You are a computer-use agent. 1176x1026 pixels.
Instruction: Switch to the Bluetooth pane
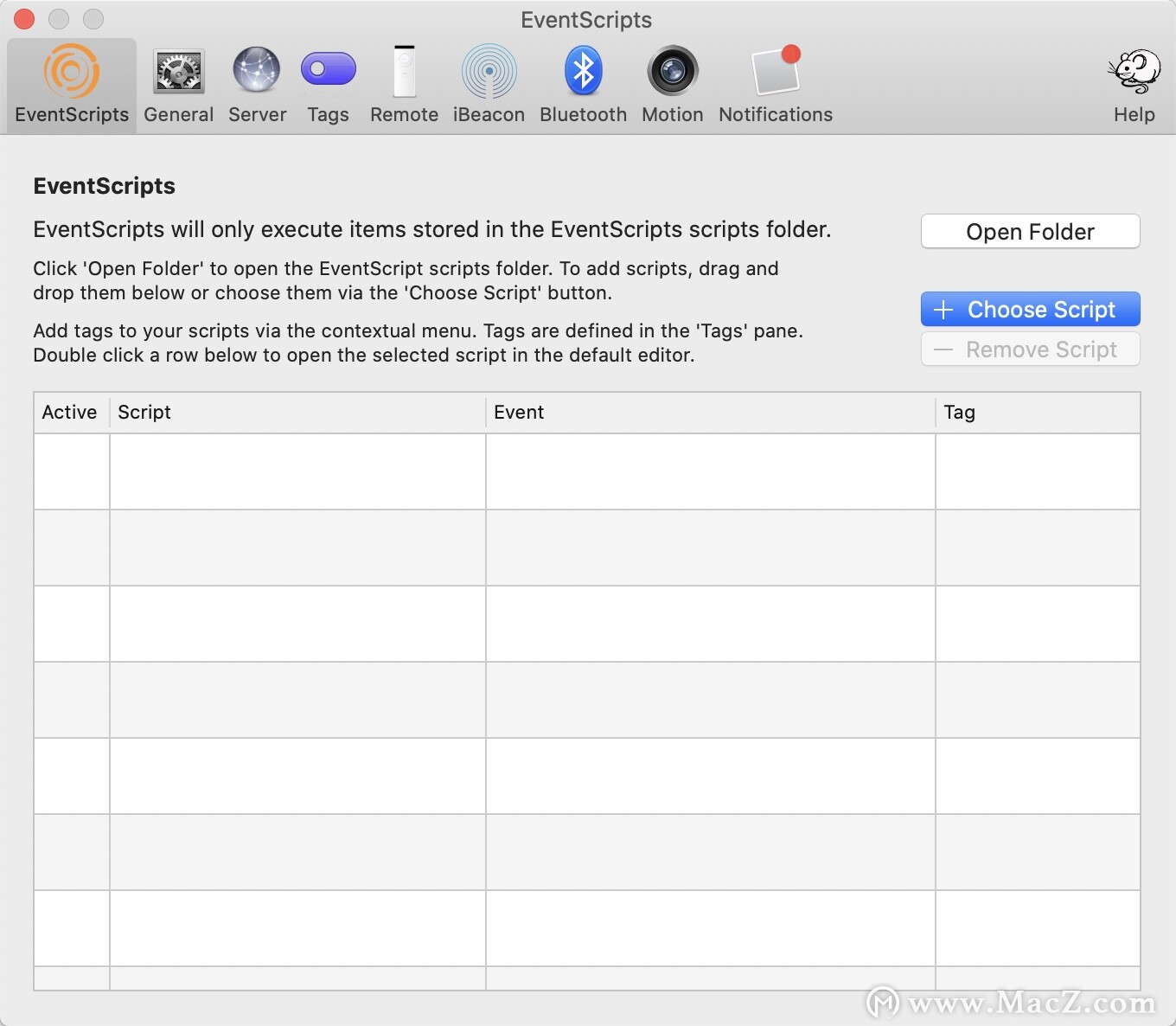click(x=583, y=85)
